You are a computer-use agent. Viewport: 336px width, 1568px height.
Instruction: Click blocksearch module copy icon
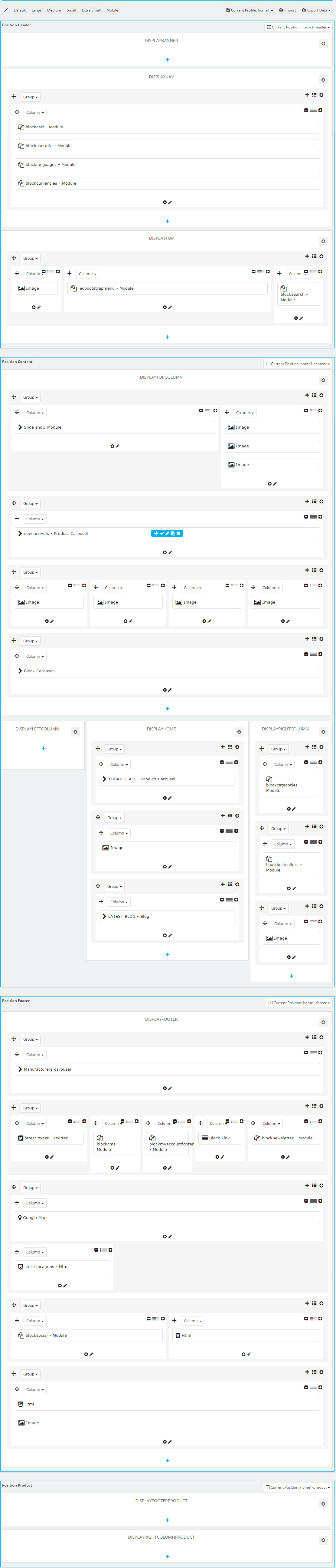(284, 288)
